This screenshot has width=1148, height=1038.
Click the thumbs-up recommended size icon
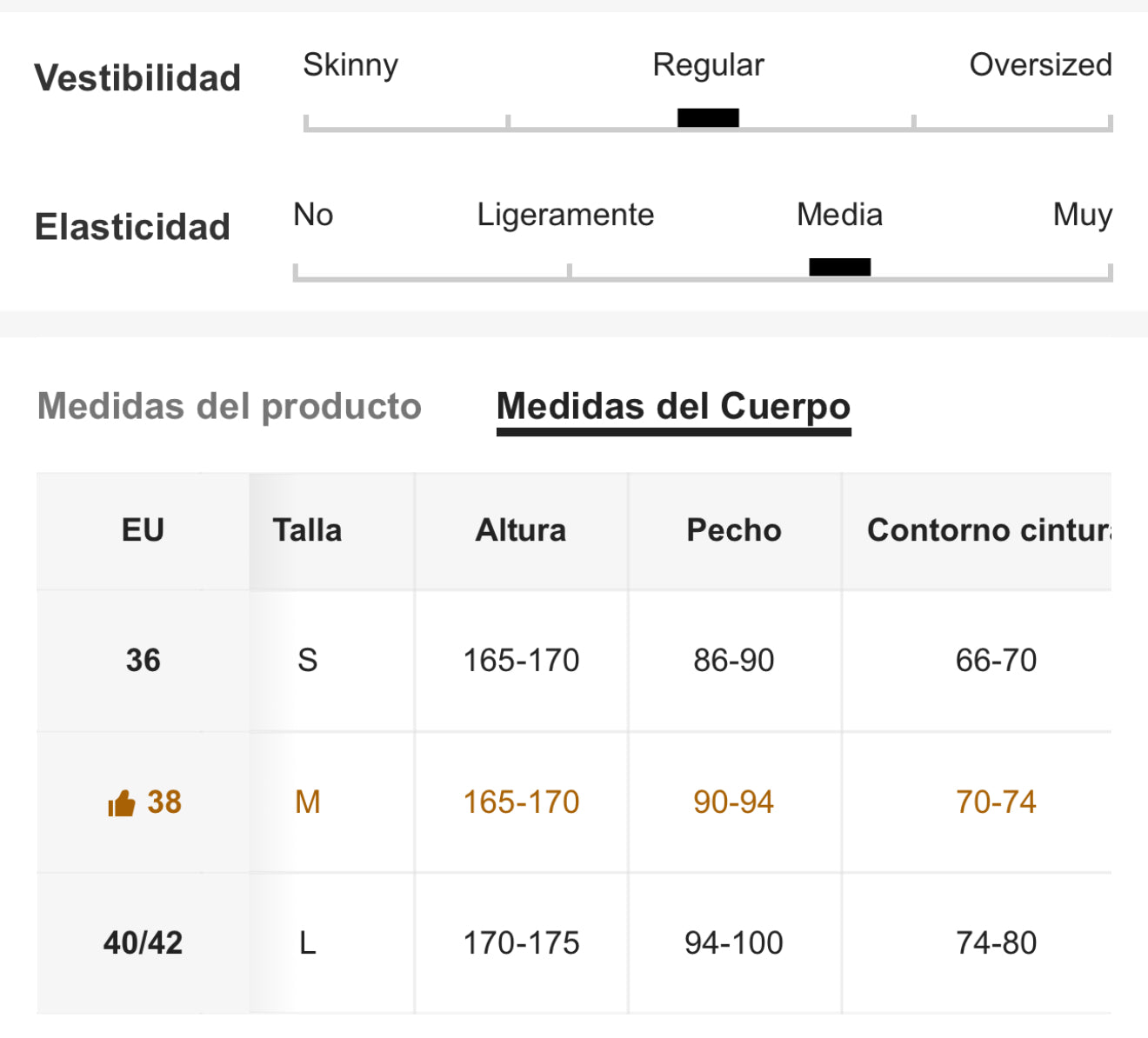pyautogui.click(x=121, y=803)
